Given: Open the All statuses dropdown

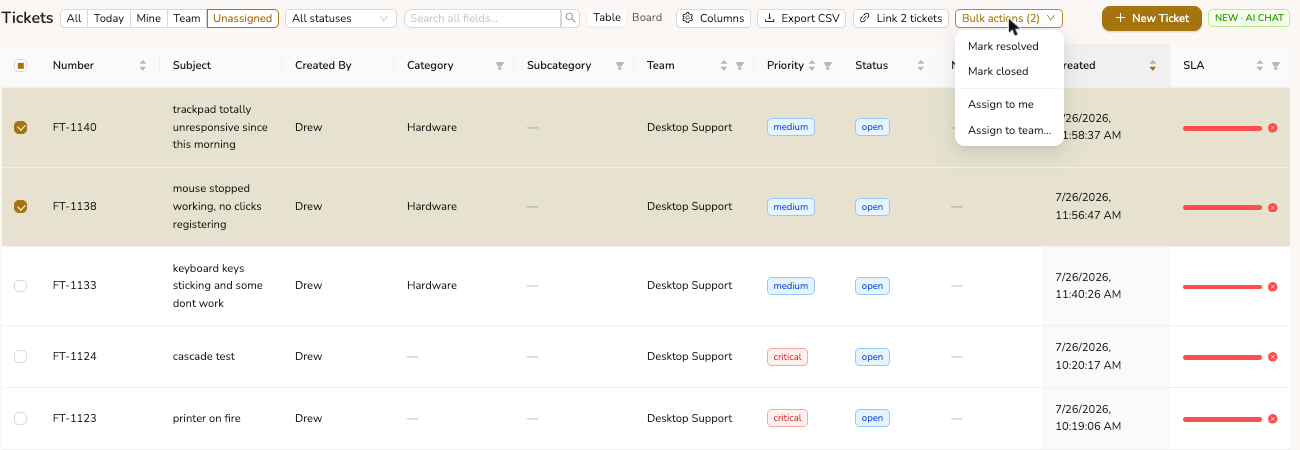Looking at the screenshot, I should pos(341,18).
